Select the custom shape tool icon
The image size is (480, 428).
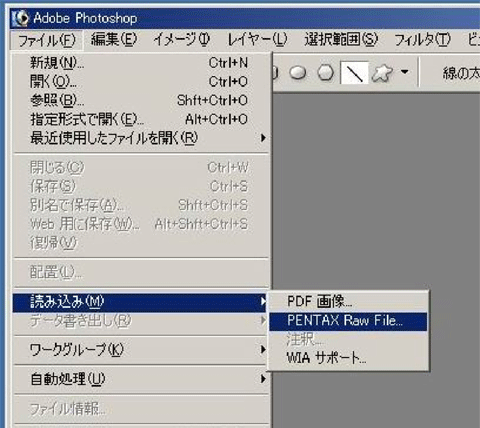click(x=382, y=72)
